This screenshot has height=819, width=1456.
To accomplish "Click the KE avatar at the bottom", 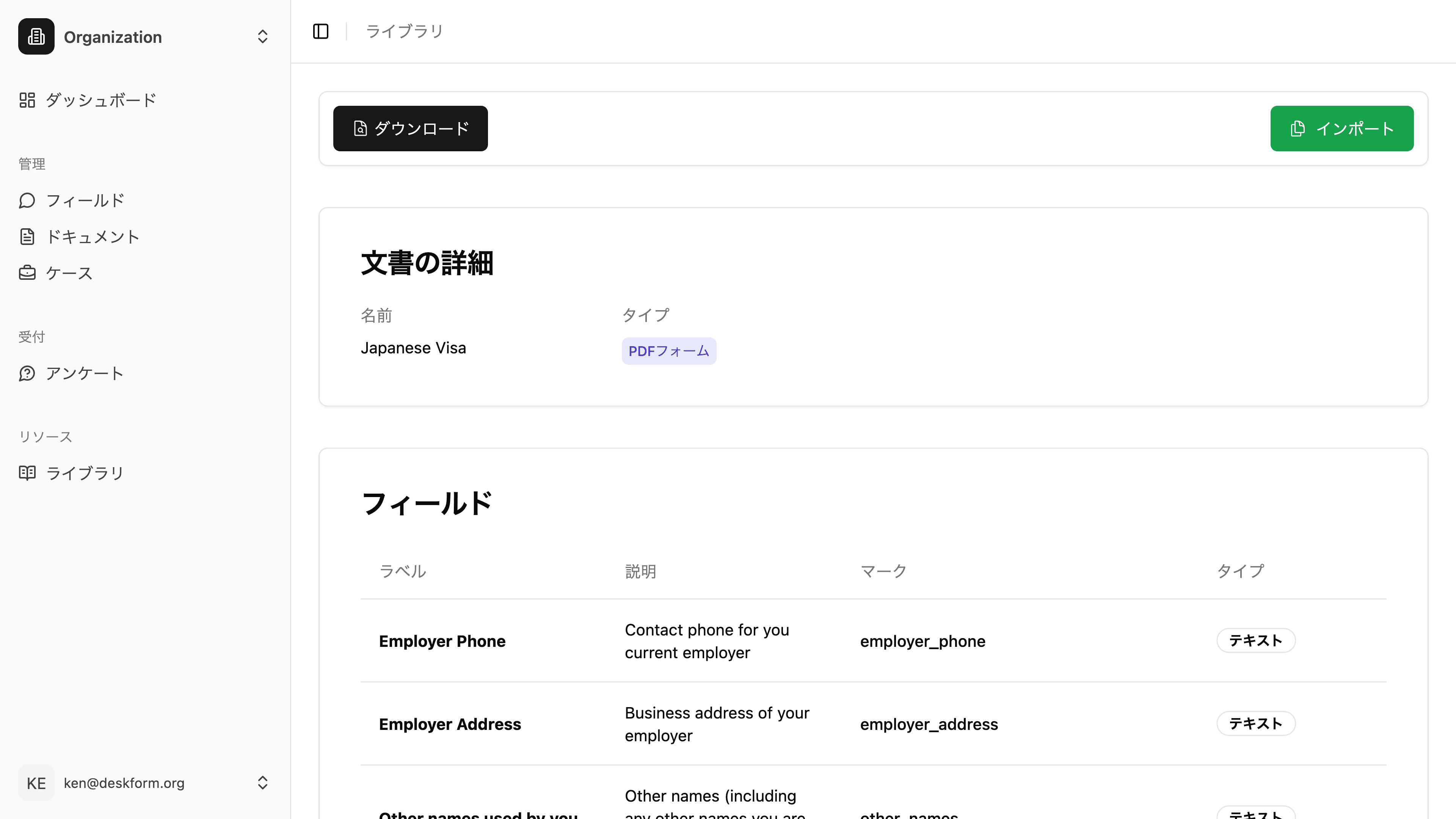I will 36,783.
